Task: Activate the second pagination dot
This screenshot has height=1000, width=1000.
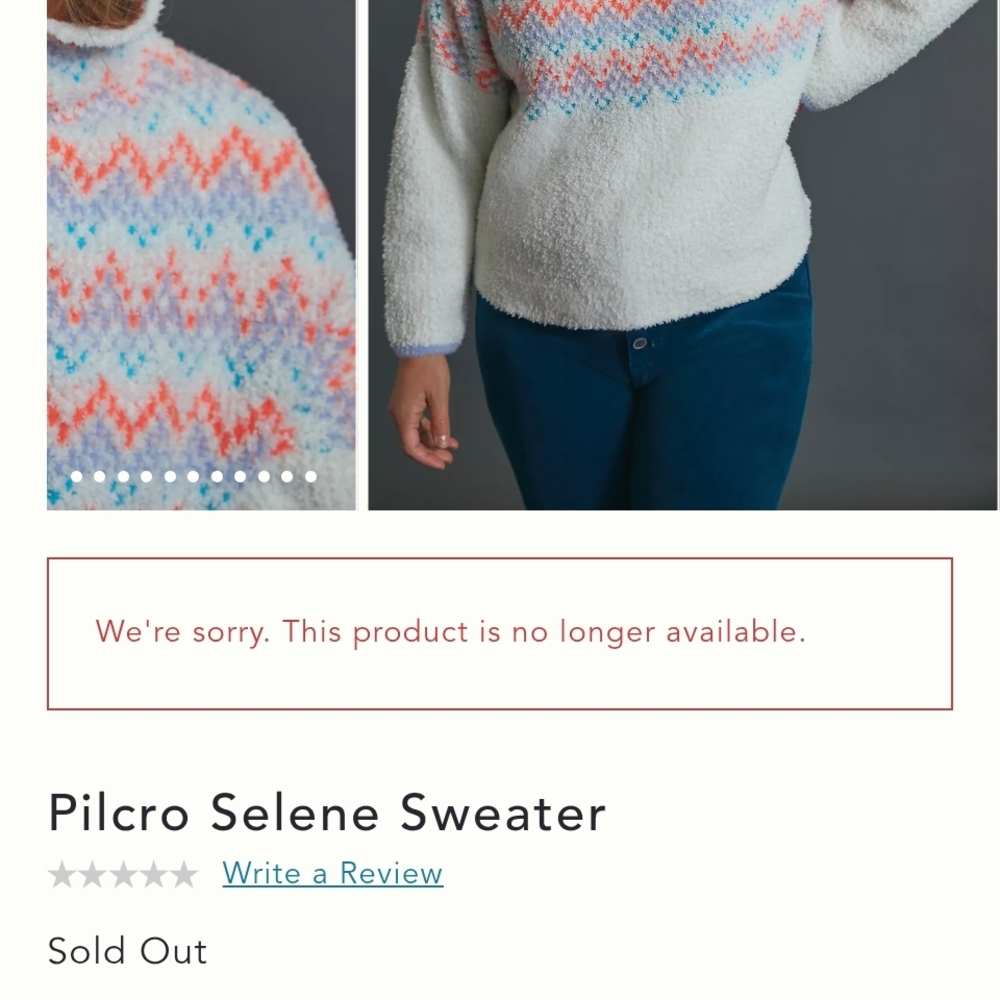Action: [99, 477]
